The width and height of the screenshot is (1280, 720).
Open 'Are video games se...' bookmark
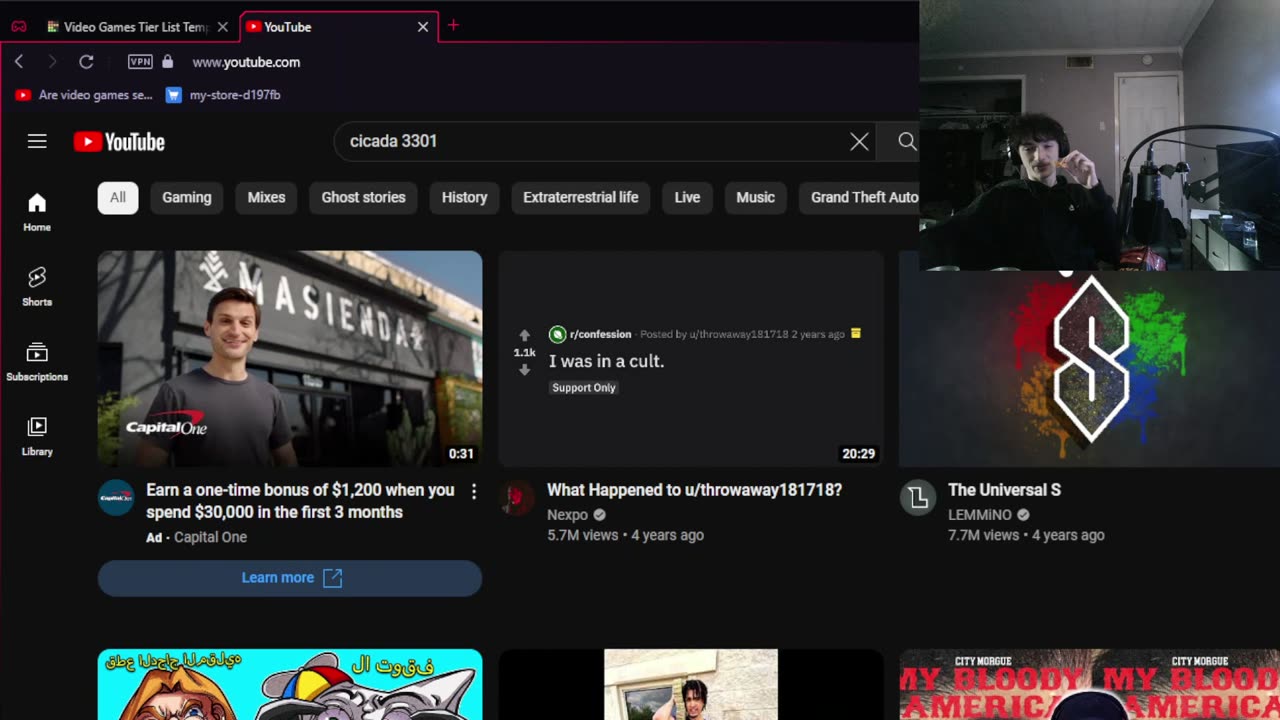click(x=84, y=95)
